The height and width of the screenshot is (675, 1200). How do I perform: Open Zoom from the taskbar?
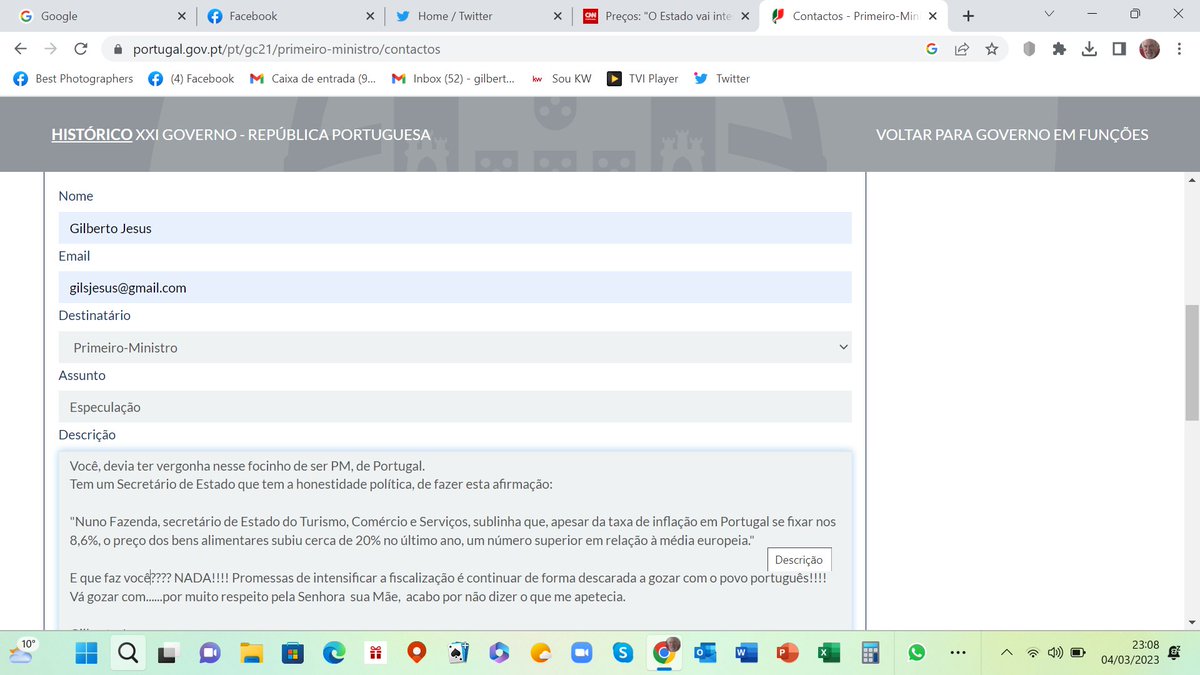tap(581, 653)
